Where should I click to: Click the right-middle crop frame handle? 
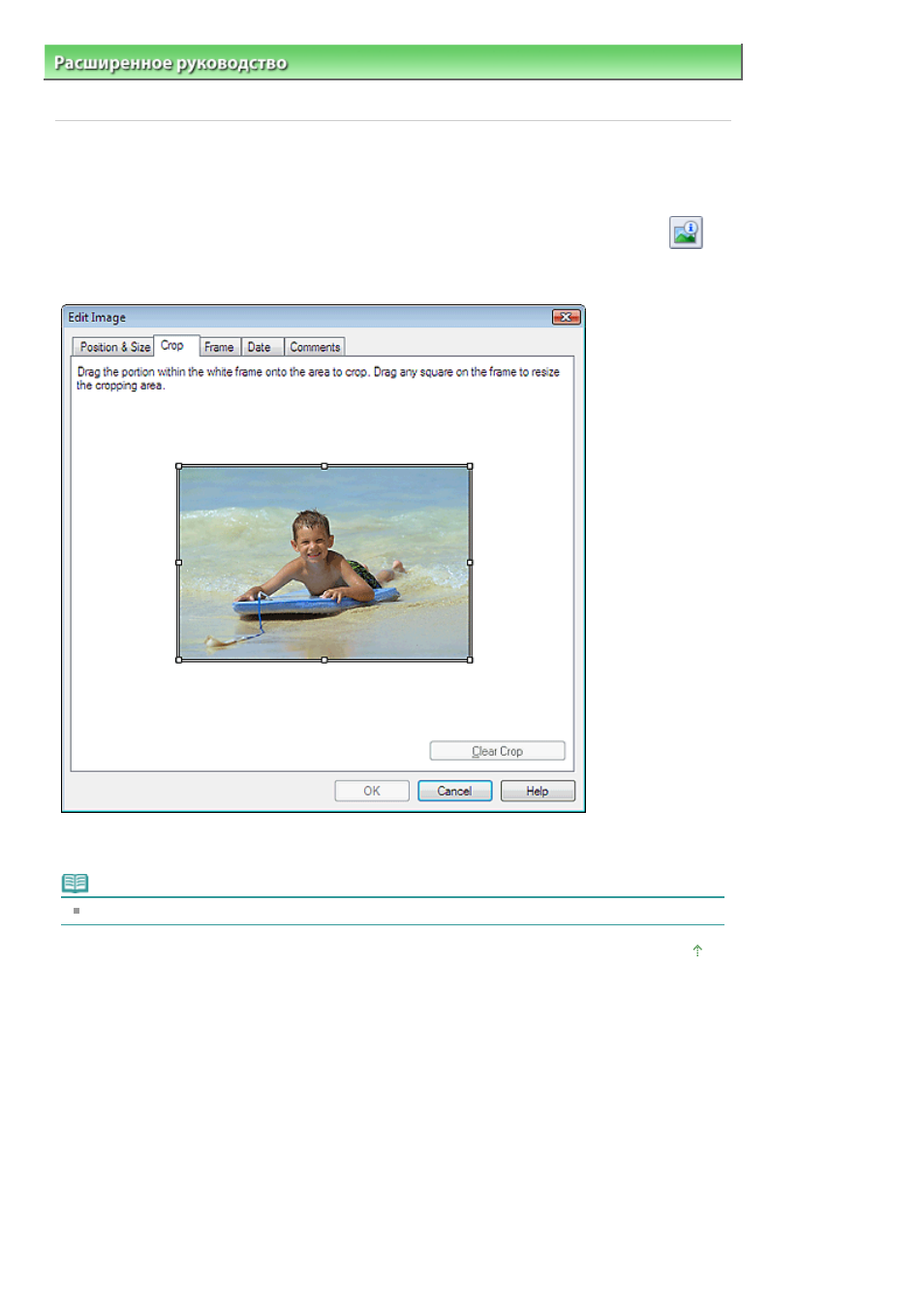[x=470, y=562]
